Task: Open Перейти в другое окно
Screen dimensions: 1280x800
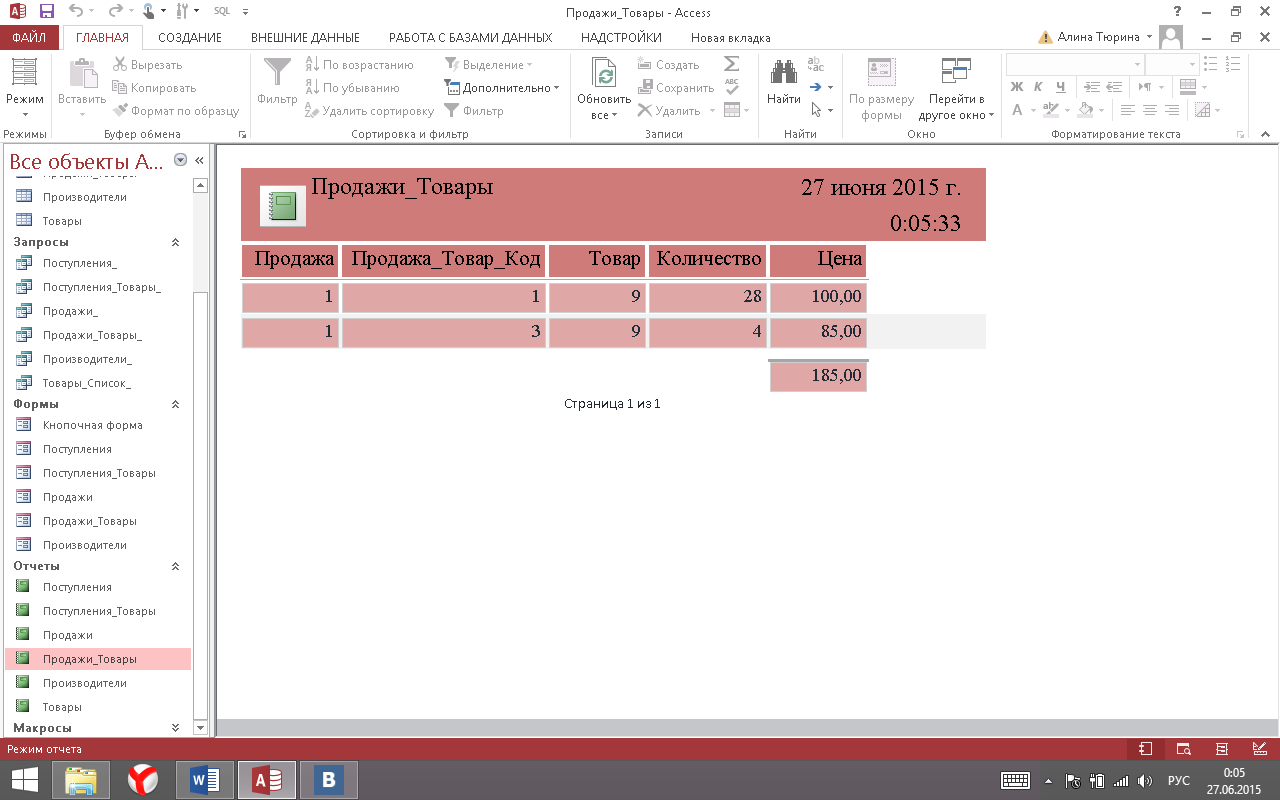Action: pos(957,88)
